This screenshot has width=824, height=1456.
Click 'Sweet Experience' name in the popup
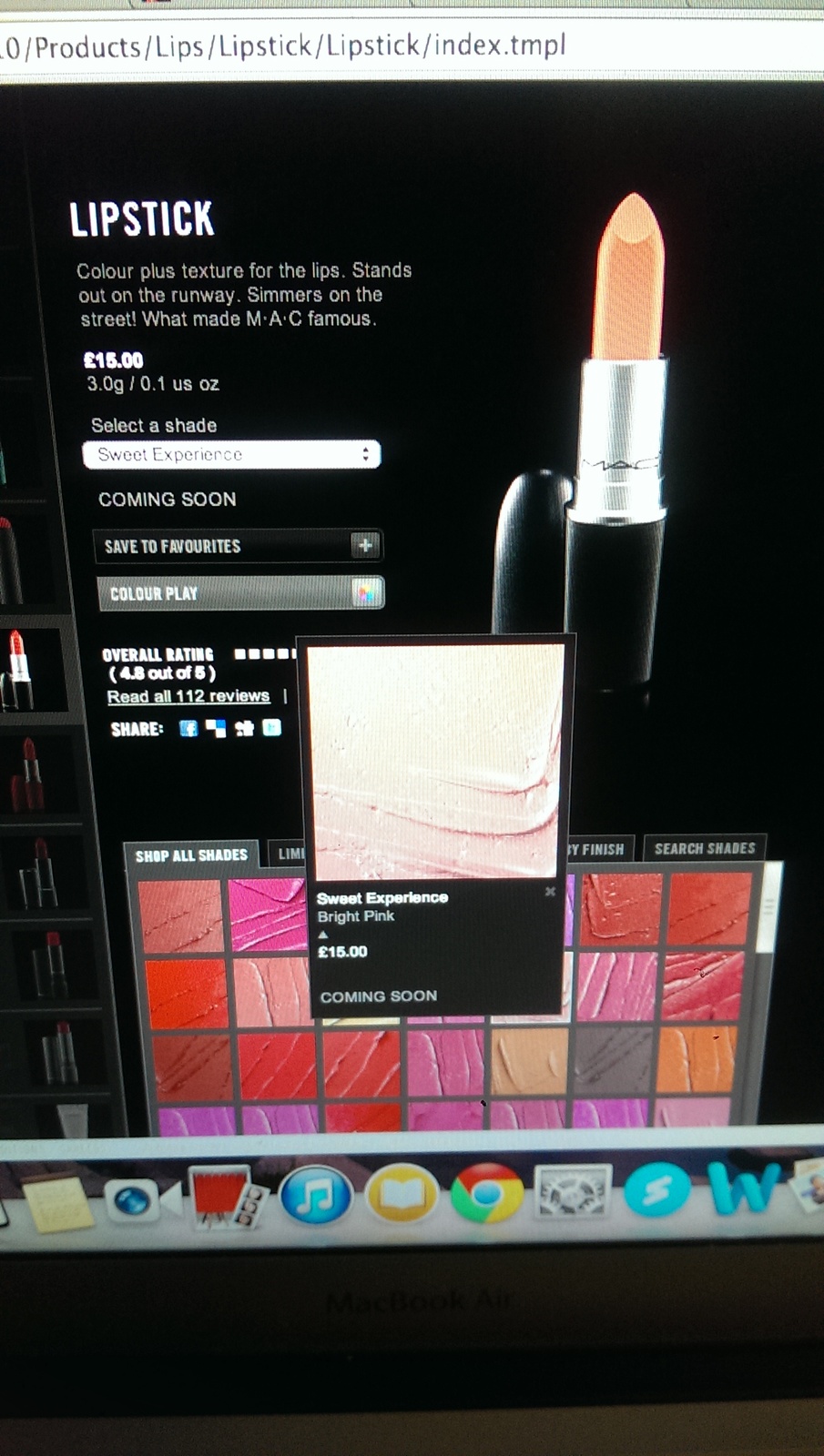click(x=382, y=897)
